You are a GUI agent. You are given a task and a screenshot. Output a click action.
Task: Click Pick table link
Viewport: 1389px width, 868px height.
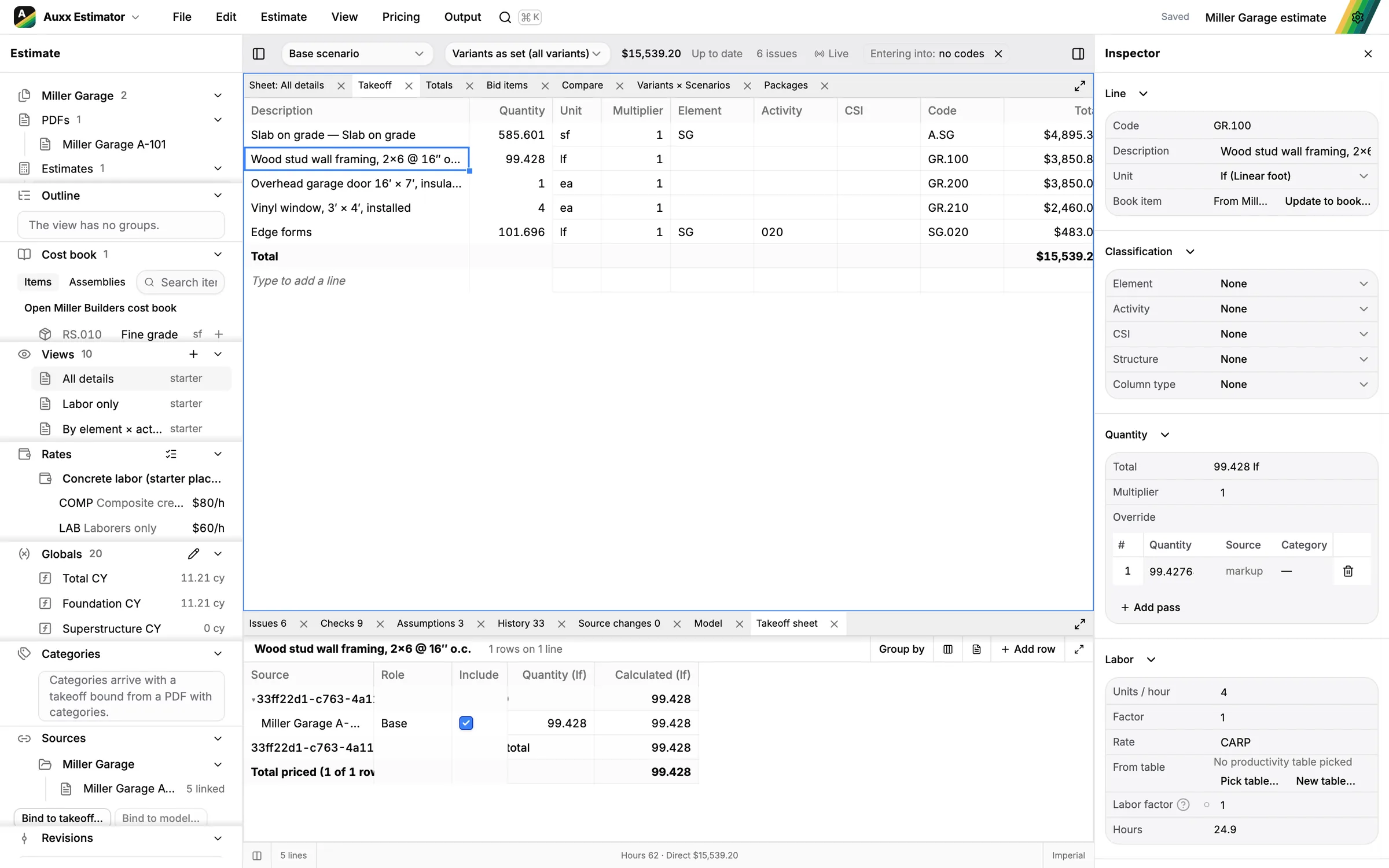(x=1250, y=781)
